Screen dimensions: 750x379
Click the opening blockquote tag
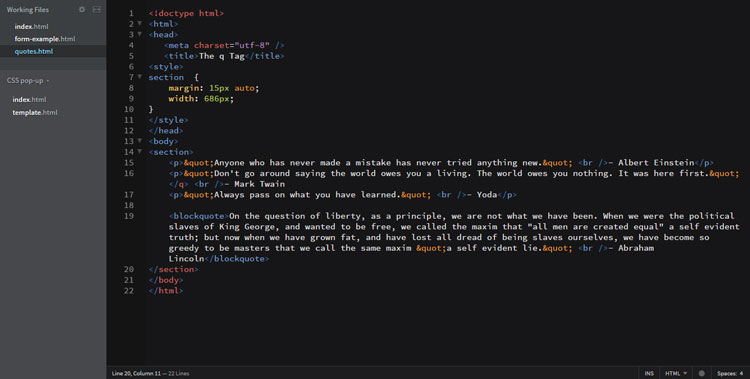(199, 216)
